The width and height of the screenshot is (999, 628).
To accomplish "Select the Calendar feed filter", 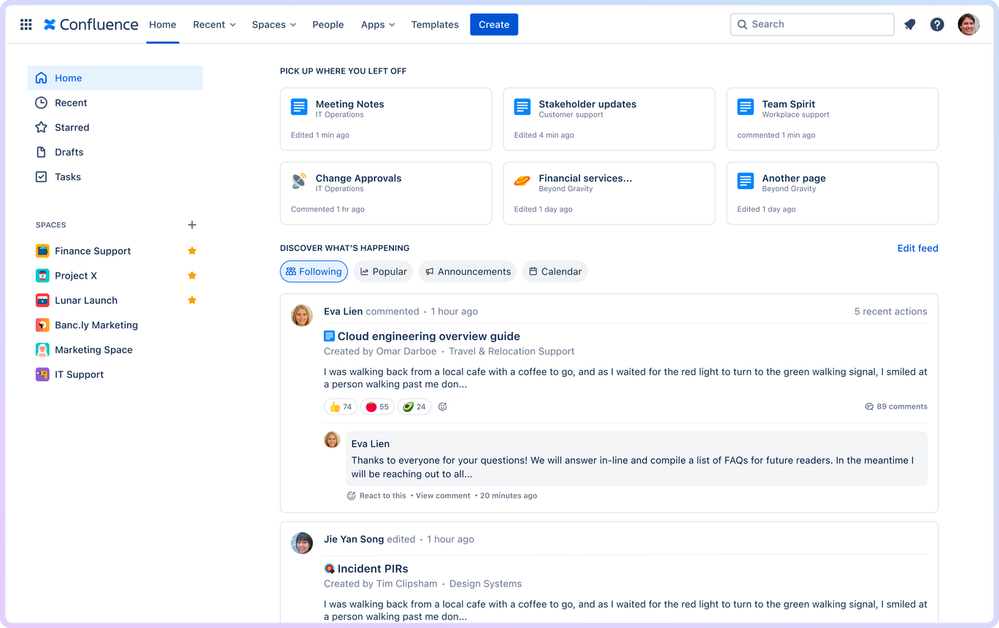I will tap(554, 271).
